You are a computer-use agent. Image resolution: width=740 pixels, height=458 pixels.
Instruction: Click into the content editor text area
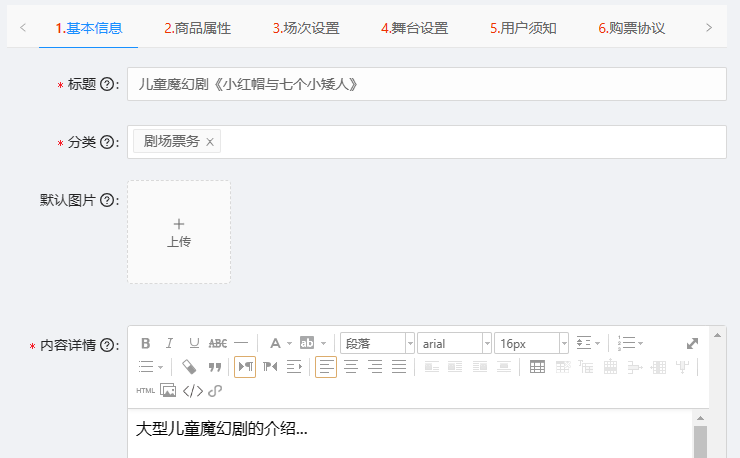(x=410, y=434)
